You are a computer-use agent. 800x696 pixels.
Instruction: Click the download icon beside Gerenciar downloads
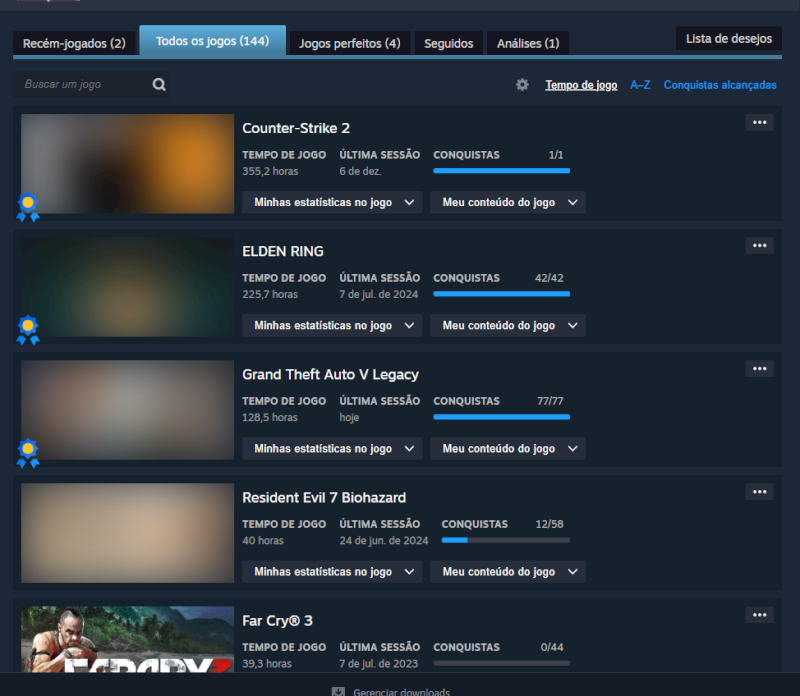point(338,692)
